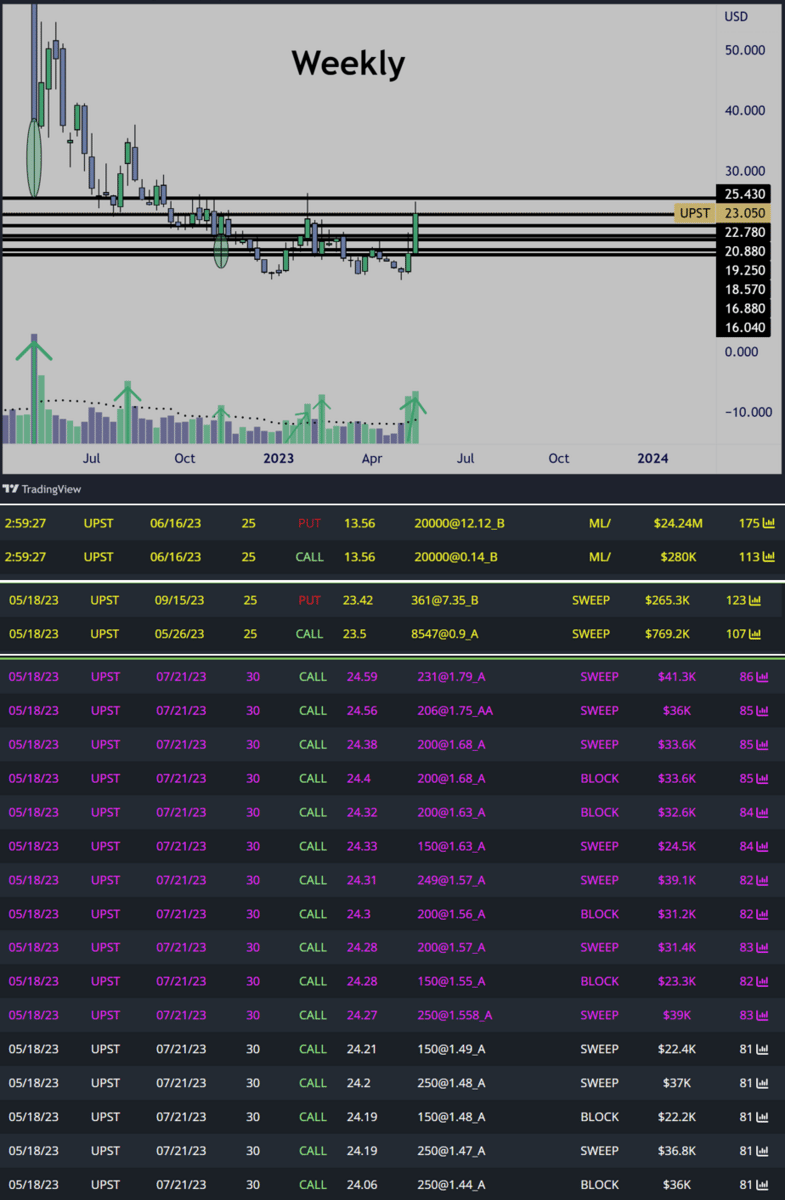The height and width of the screenshot is (1200, 785).
Task: Click the 24.59 spot price cell
Action: tap(362, 677)
